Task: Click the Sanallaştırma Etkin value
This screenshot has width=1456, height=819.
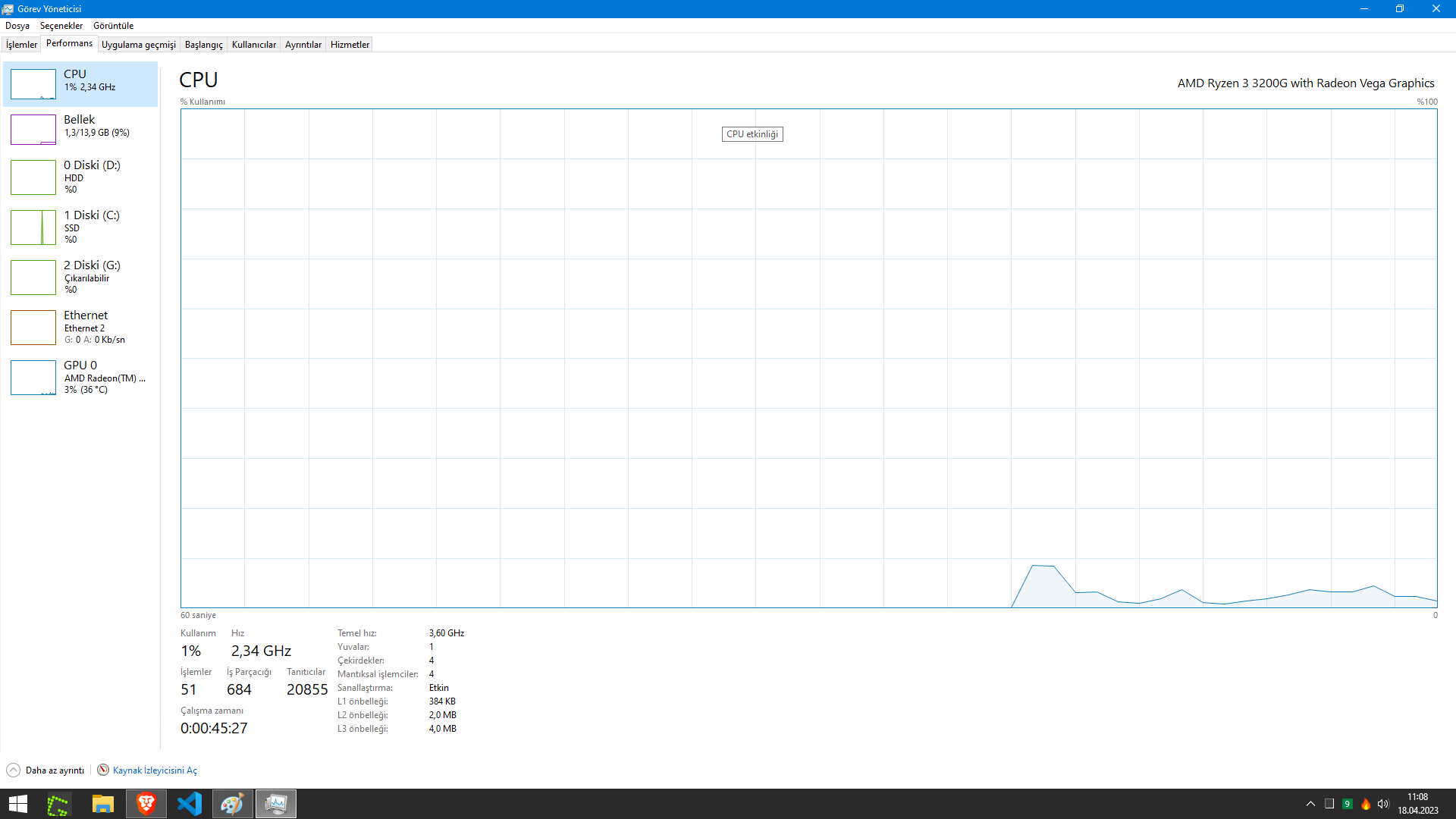Action: point(439,688)
